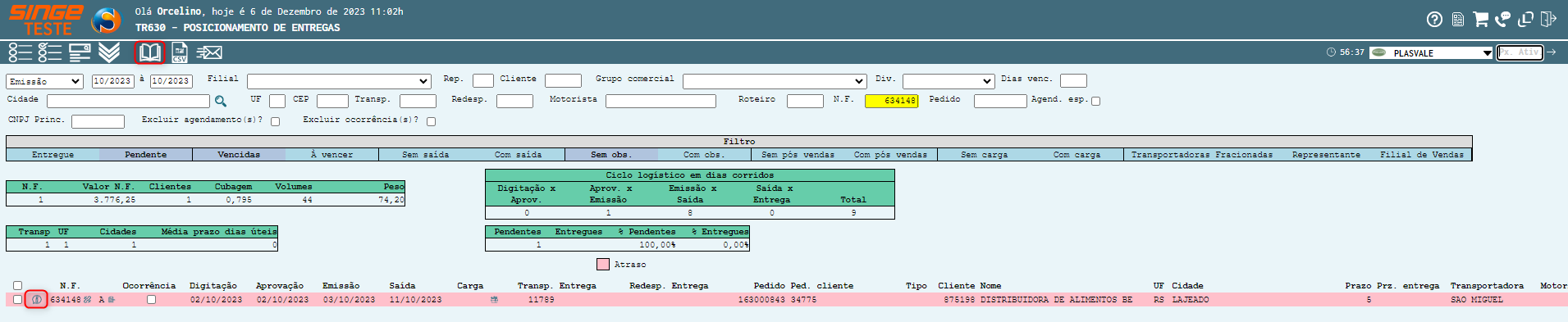
Task: Check the select-all checkbox in table header
Action: coord(17,286)
